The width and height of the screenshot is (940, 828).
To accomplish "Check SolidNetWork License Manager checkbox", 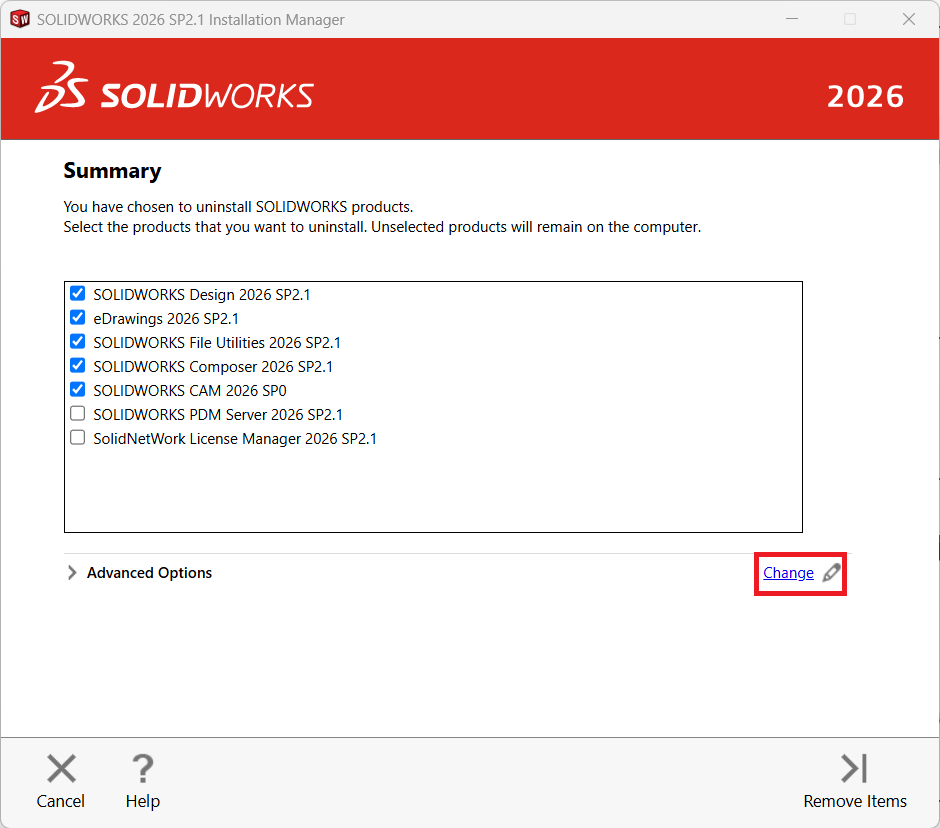I will click(77, 437).
